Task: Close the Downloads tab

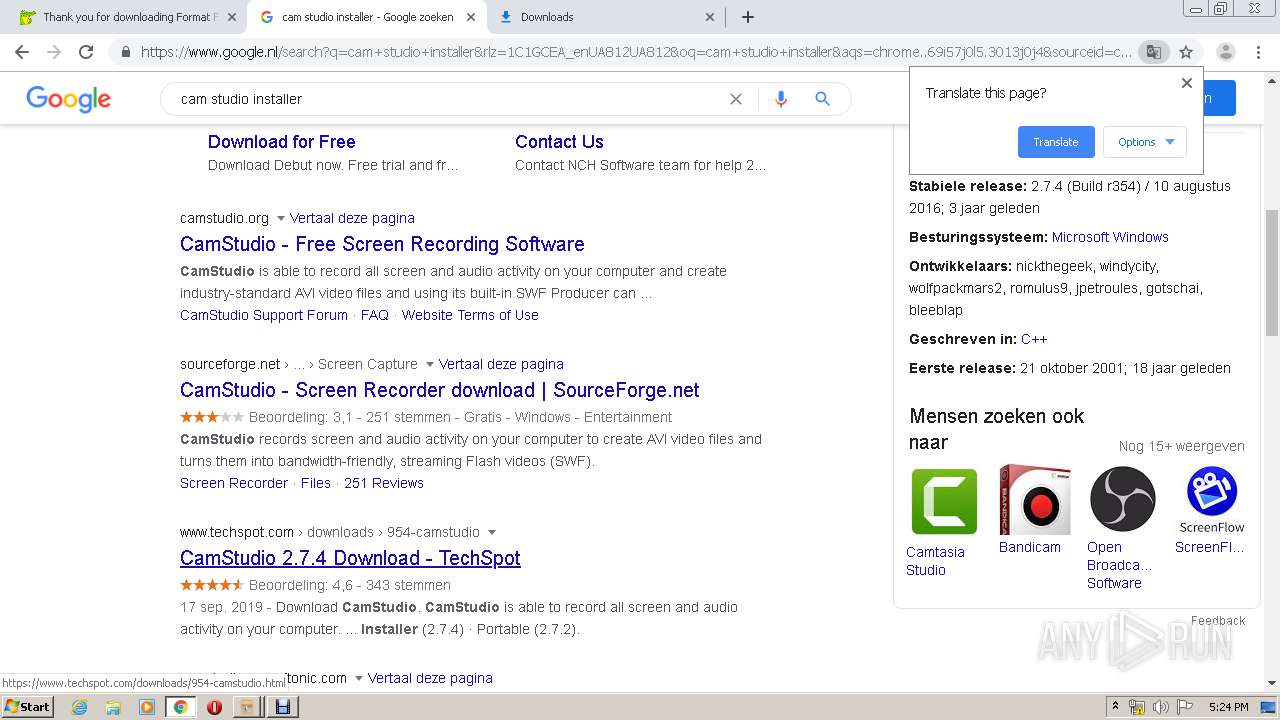Action: click(710, 17)
